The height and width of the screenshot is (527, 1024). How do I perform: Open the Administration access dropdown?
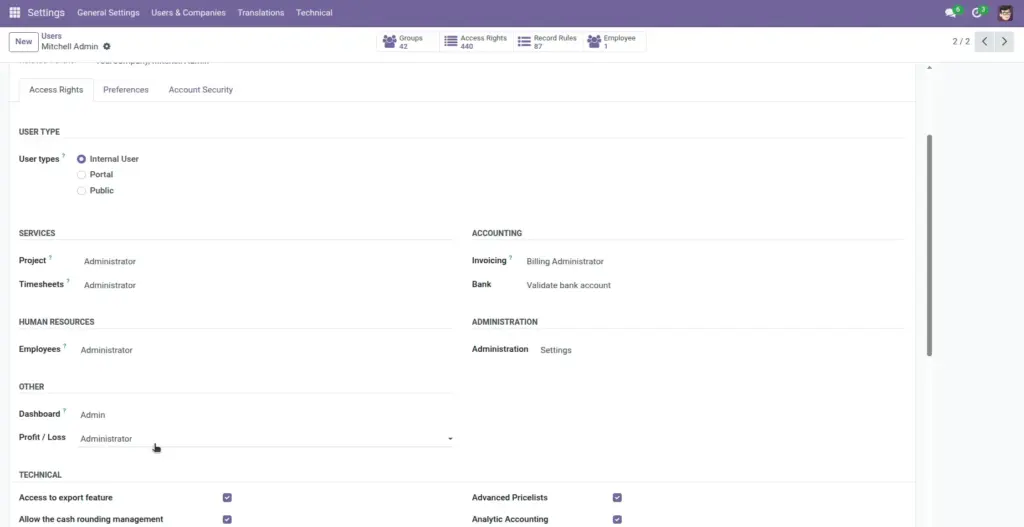coord(721,350)
